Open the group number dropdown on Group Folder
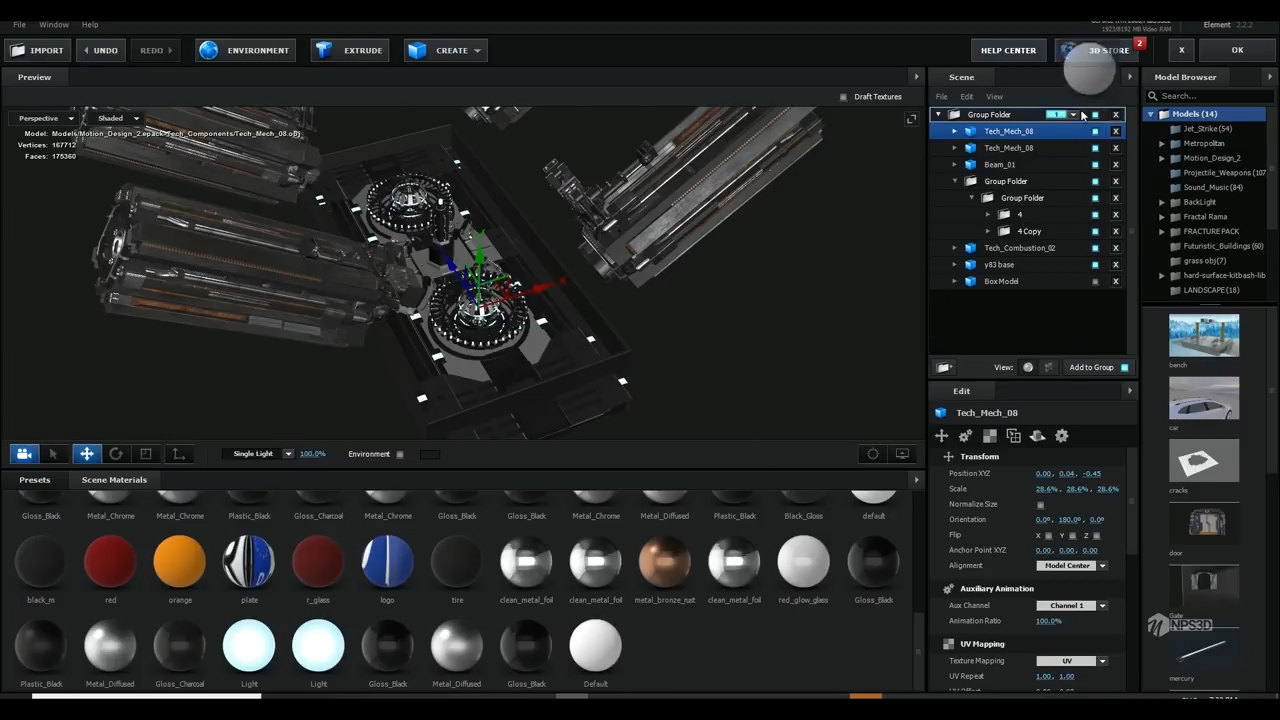This screenshot has height=720, width=1280. click(1073, 115)
